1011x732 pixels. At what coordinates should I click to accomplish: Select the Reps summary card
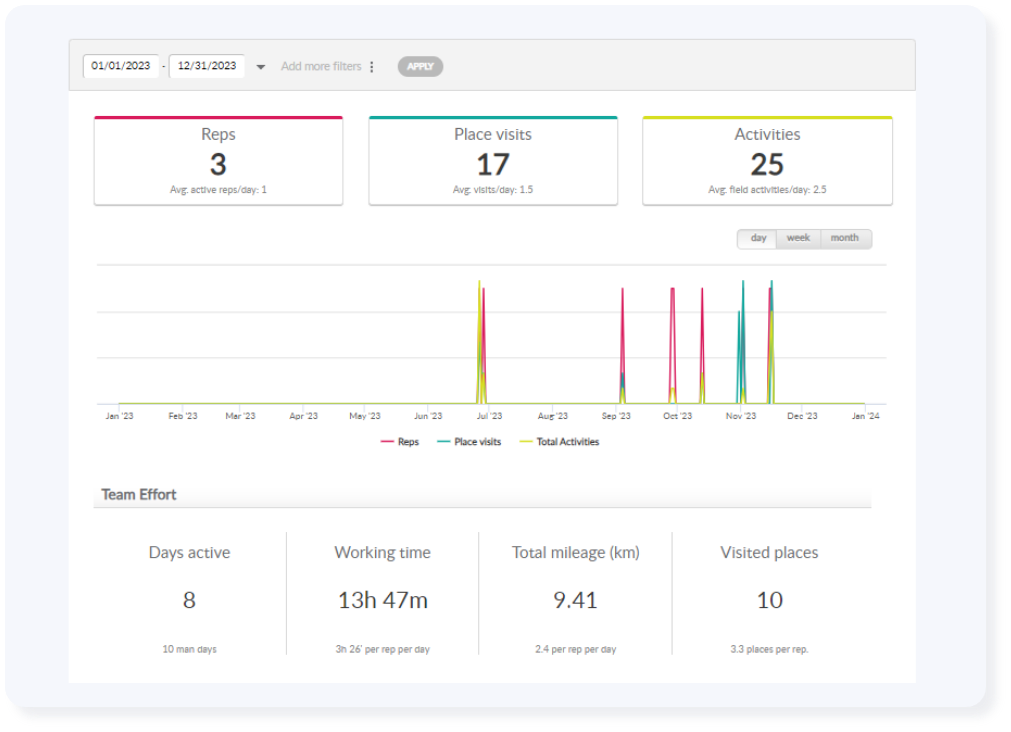[x=218, y=161]
